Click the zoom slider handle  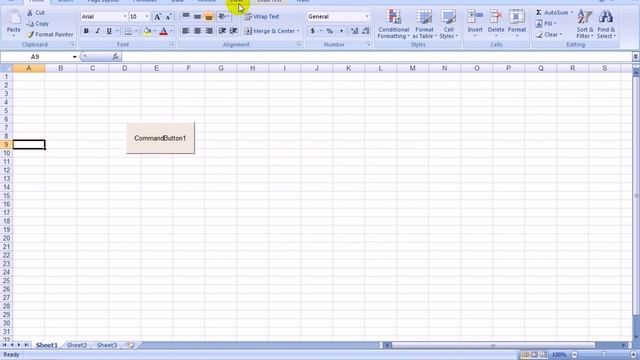[x=604, y=355]
